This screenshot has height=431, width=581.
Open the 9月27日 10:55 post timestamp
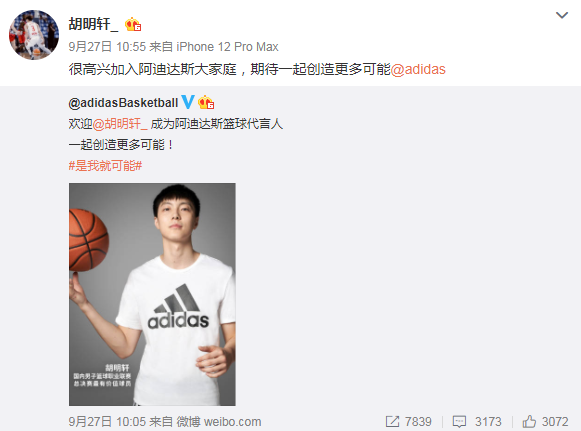click(107, 47)
